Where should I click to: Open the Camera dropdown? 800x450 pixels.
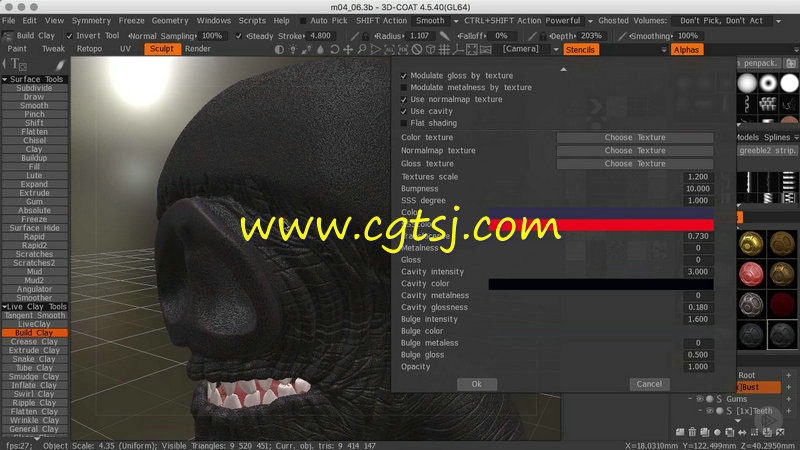pos(556,49)
